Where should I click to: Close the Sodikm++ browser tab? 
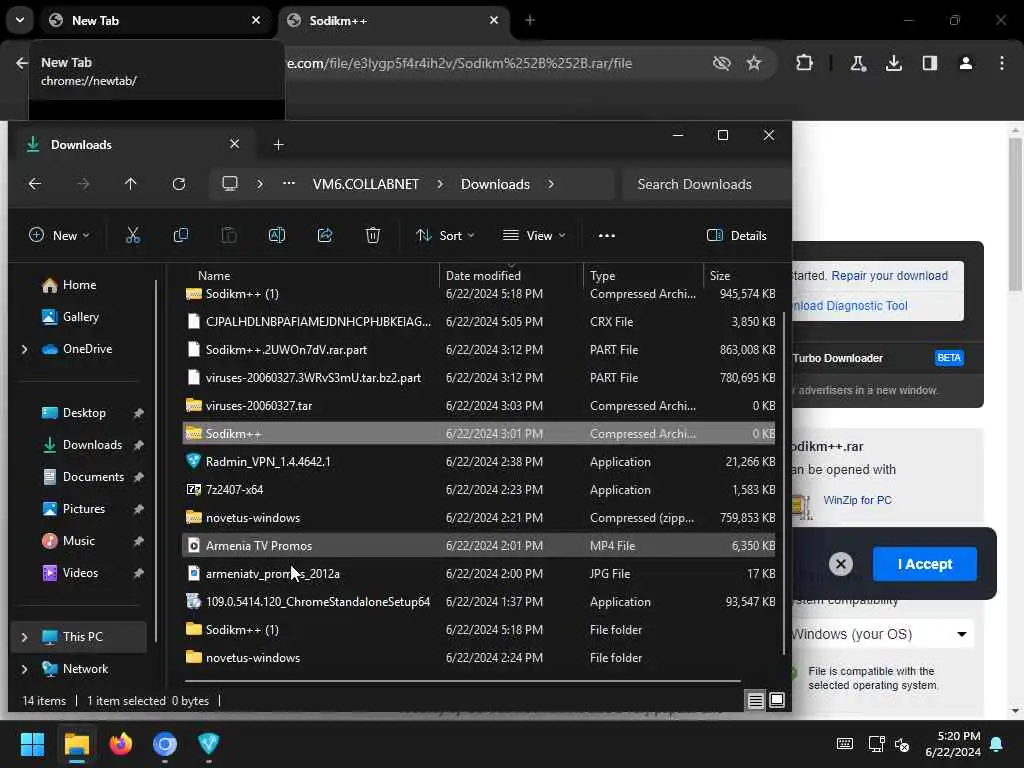coord(494,20)
